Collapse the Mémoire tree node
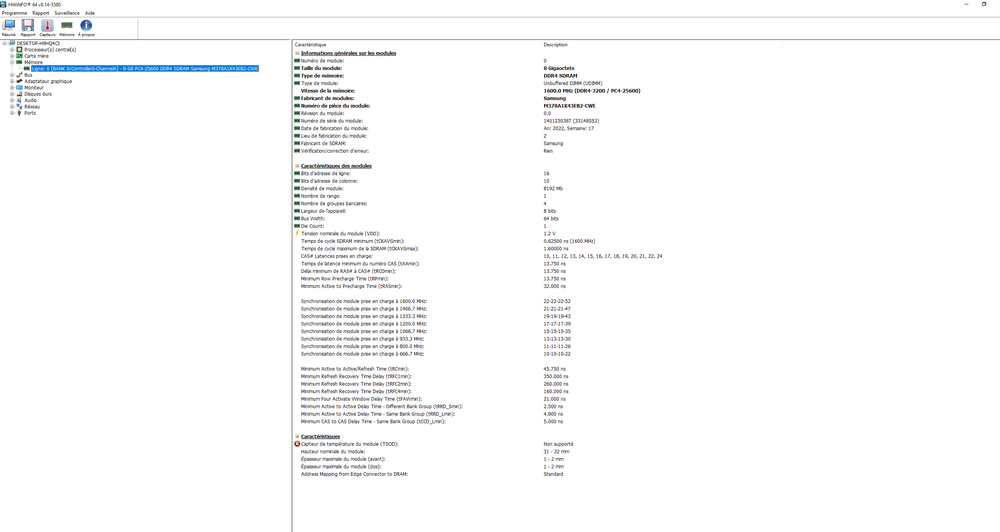Image resolution: width=1000 pixels, height=532 pixels. [12, 62]
